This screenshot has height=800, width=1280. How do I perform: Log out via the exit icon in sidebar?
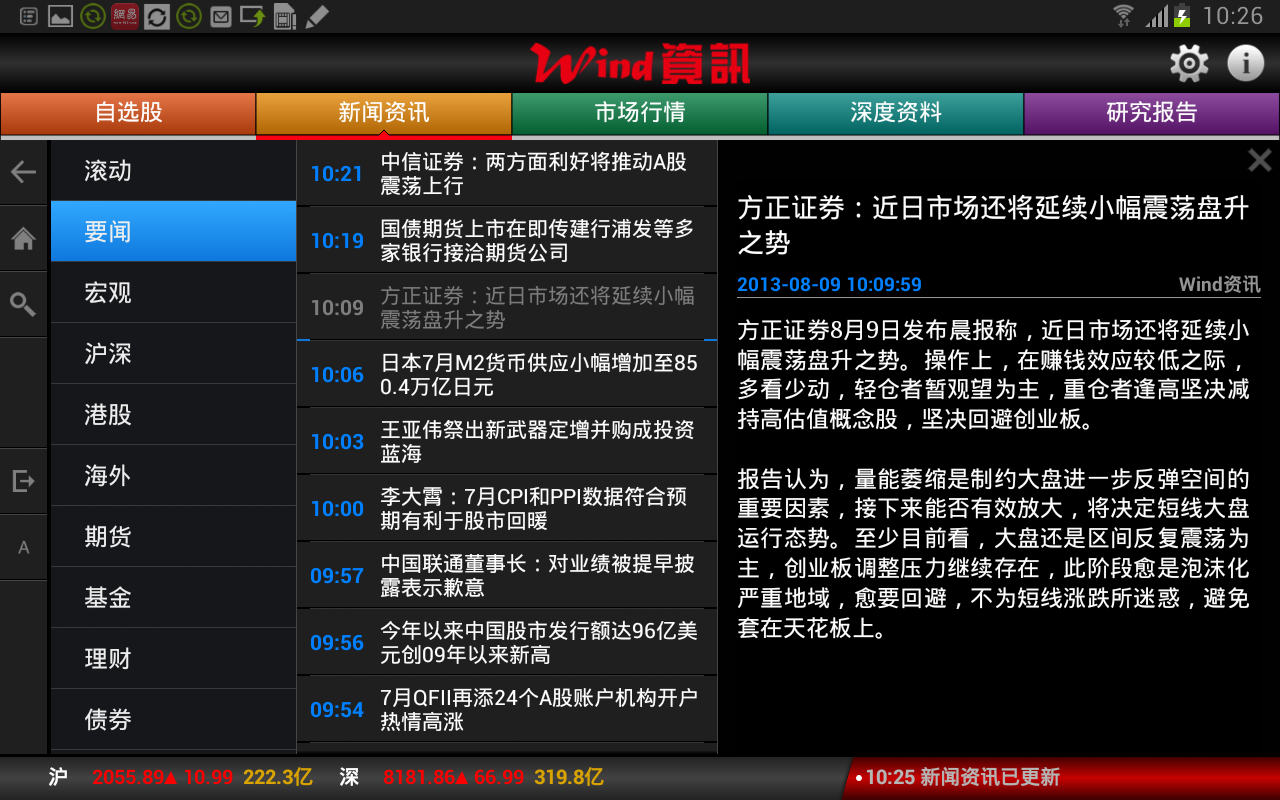(22, 479)
